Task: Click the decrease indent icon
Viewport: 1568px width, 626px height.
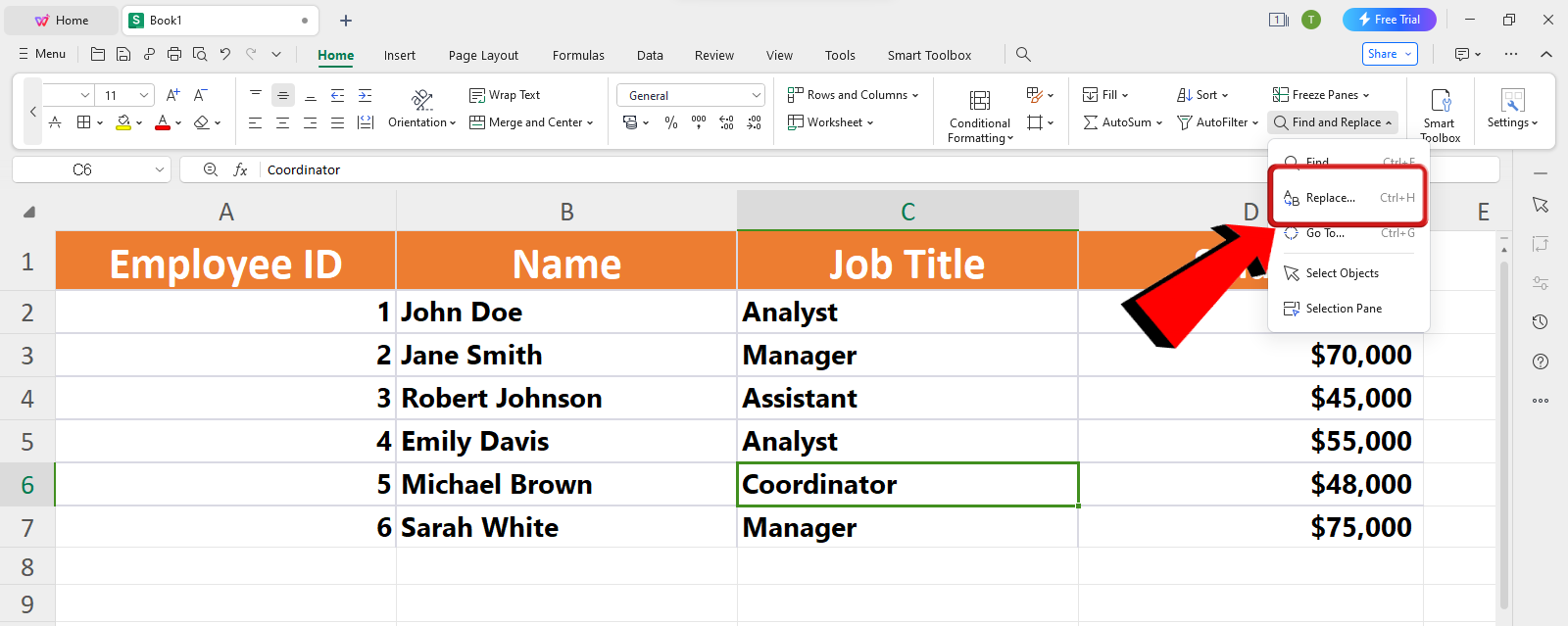Action: tap(337, 95)
